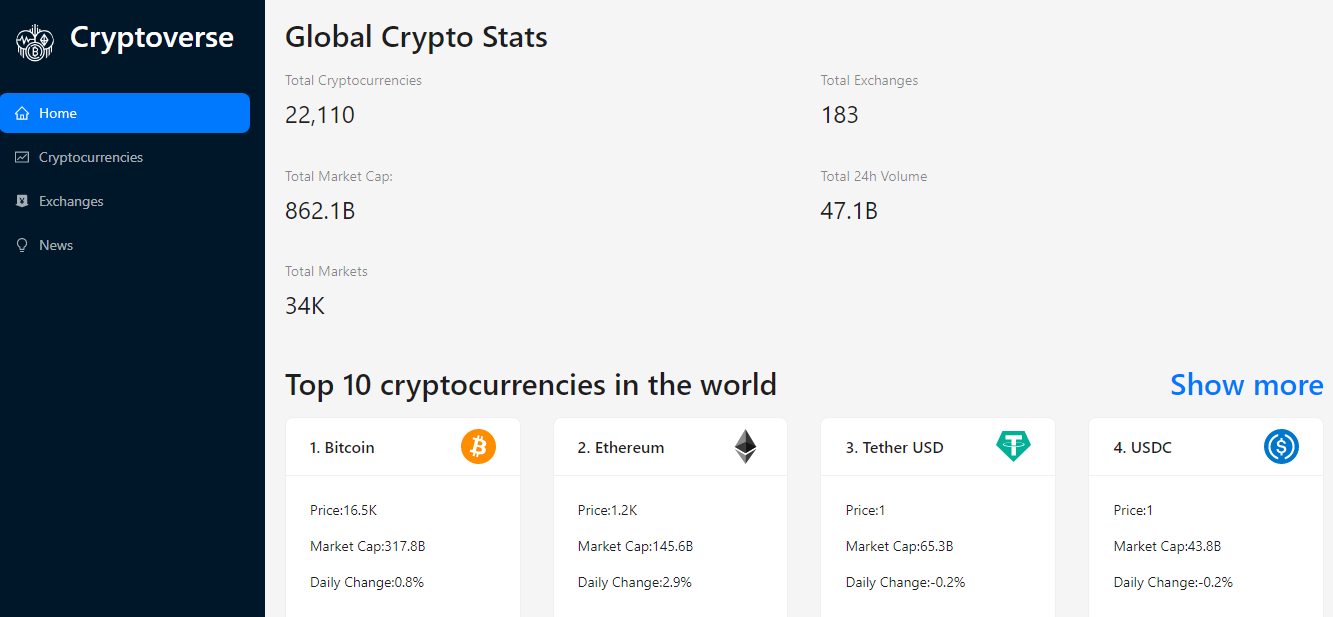Click Tether USD's Market Cap:65.3B text

[900, 546]
